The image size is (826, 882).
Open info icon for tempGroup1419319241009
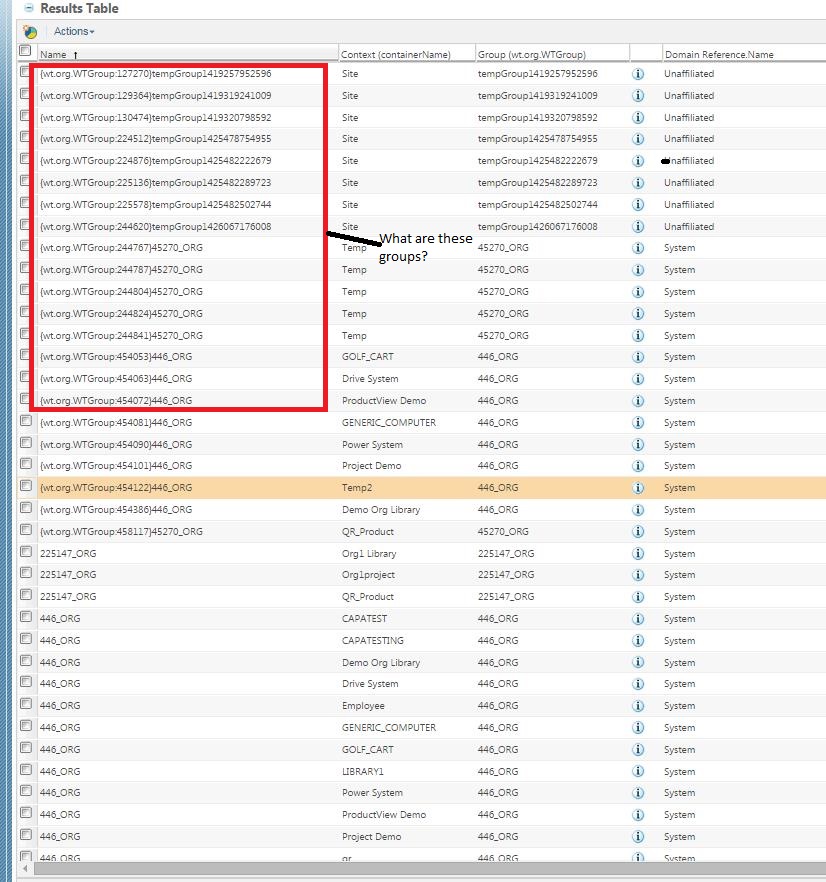pyautogui.click(x=638, y=96)
